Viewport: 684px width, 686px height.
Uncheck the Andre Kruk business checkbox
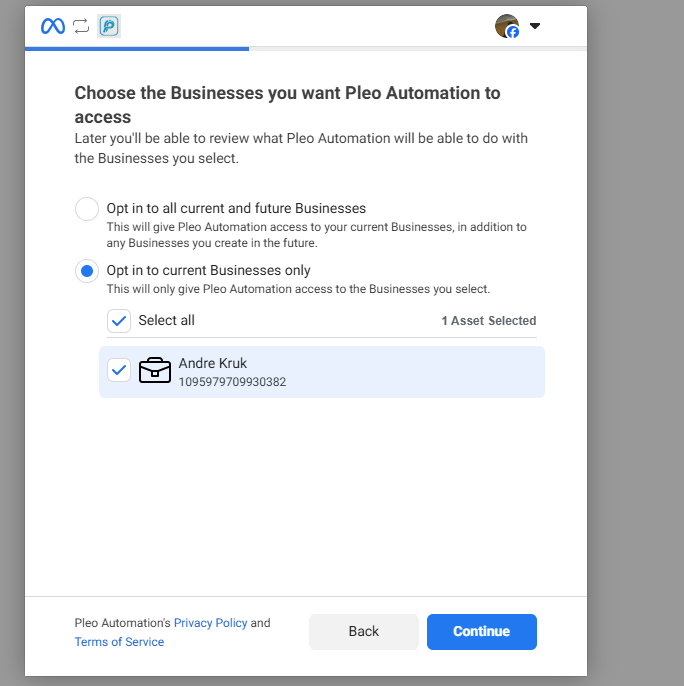[x=119, y=371]
